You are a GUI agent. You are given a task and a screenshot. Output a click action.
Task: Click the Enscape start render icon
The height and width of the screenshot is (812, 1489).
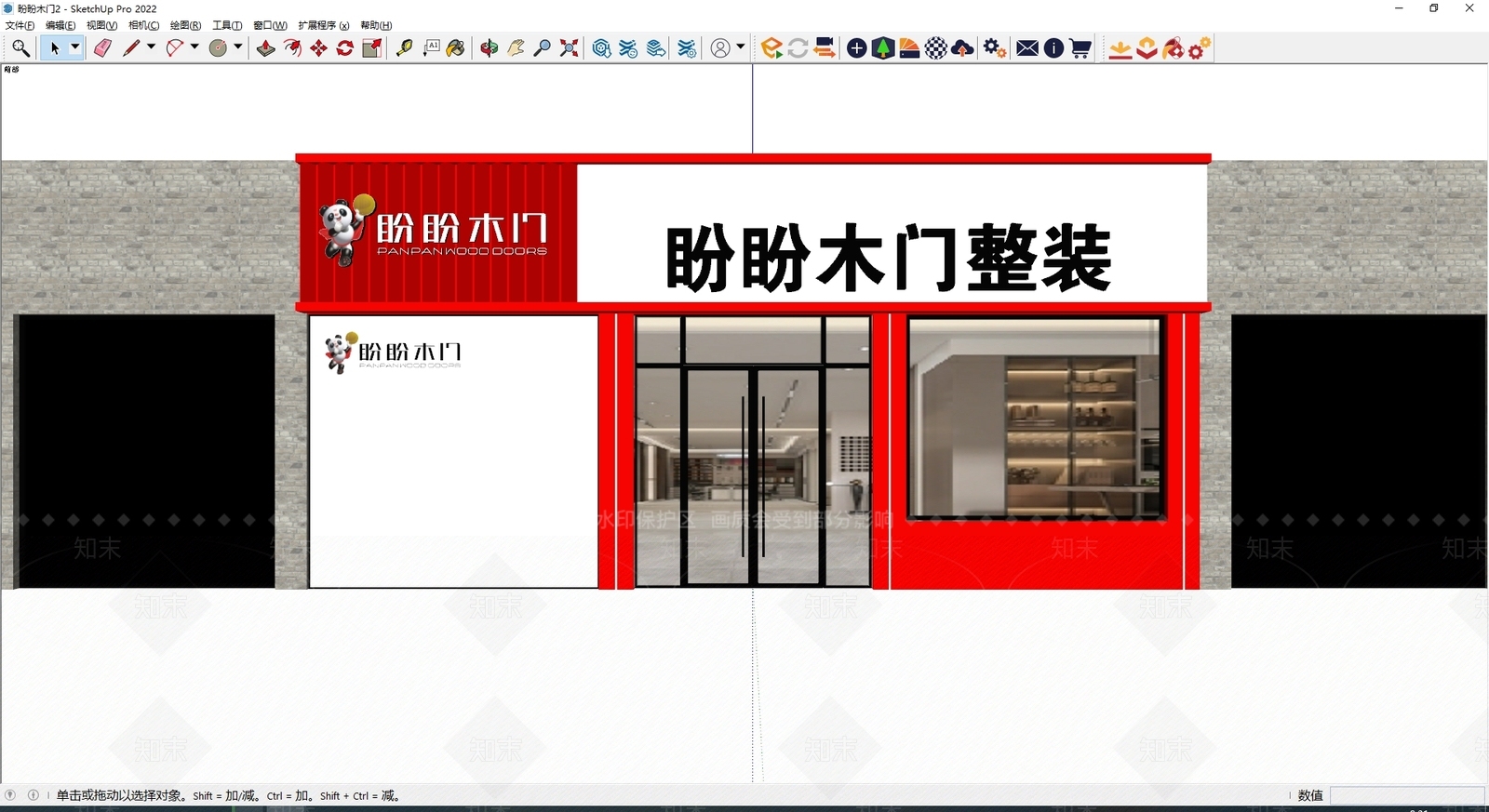pyautogui.click(x=771, y=48)
